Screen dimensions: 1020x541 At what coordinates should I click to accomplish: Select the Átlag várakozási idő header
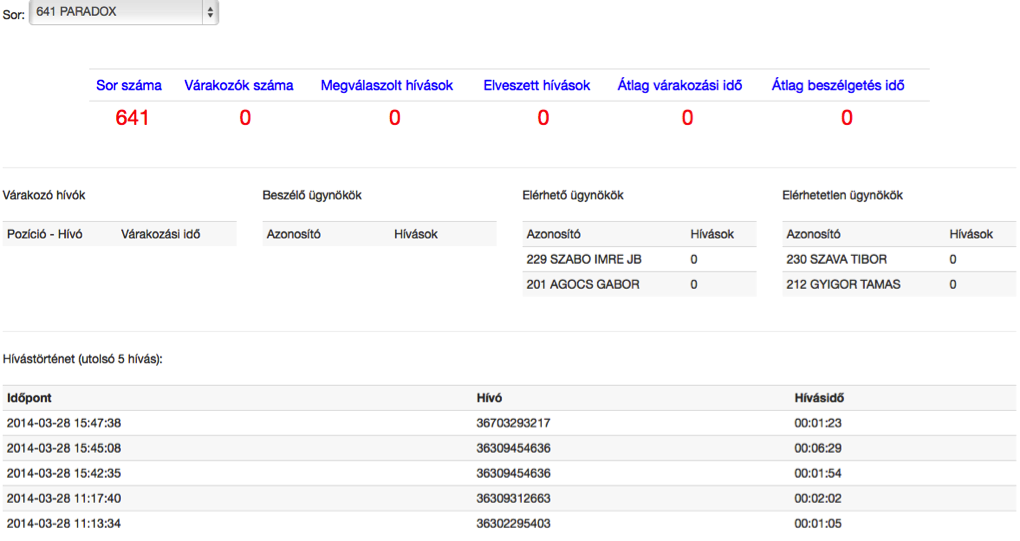680,85
